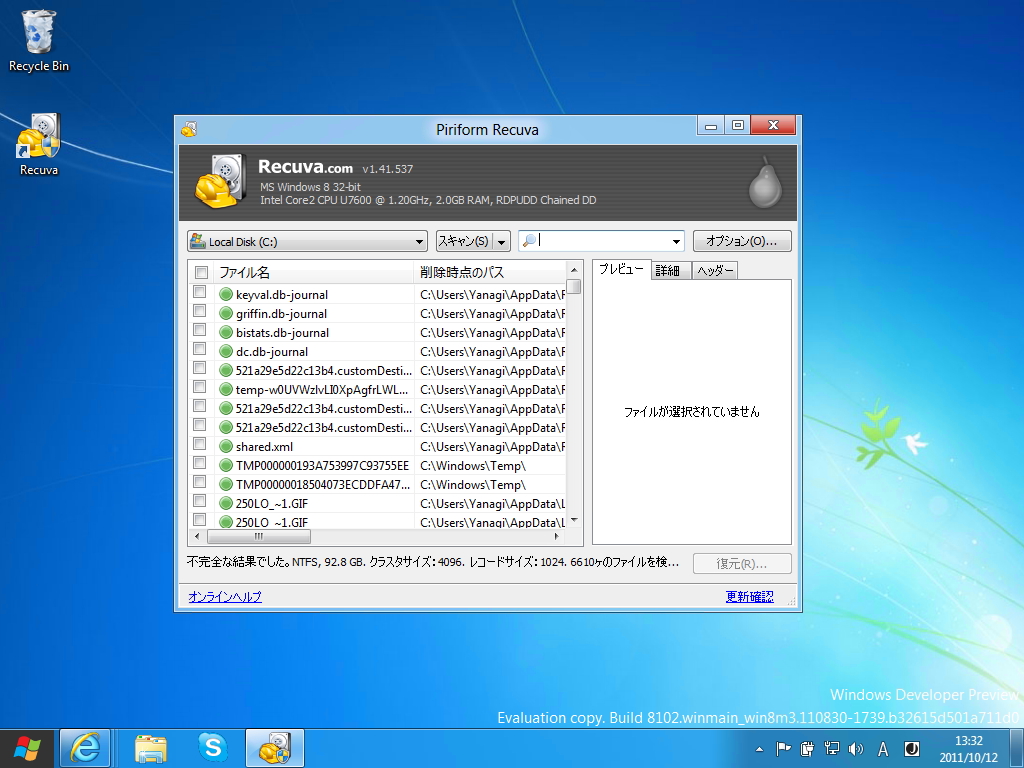Open オプション(O) settings

(743, 240)
